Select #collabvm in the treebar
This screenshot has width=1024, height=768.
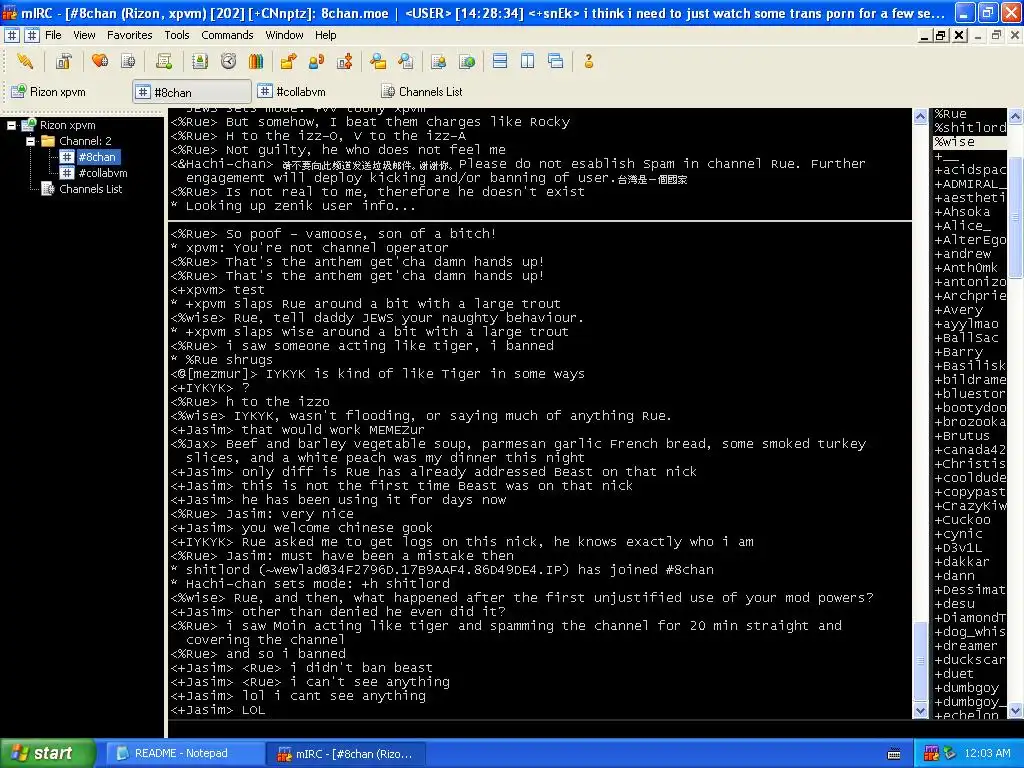pos(103,173)
